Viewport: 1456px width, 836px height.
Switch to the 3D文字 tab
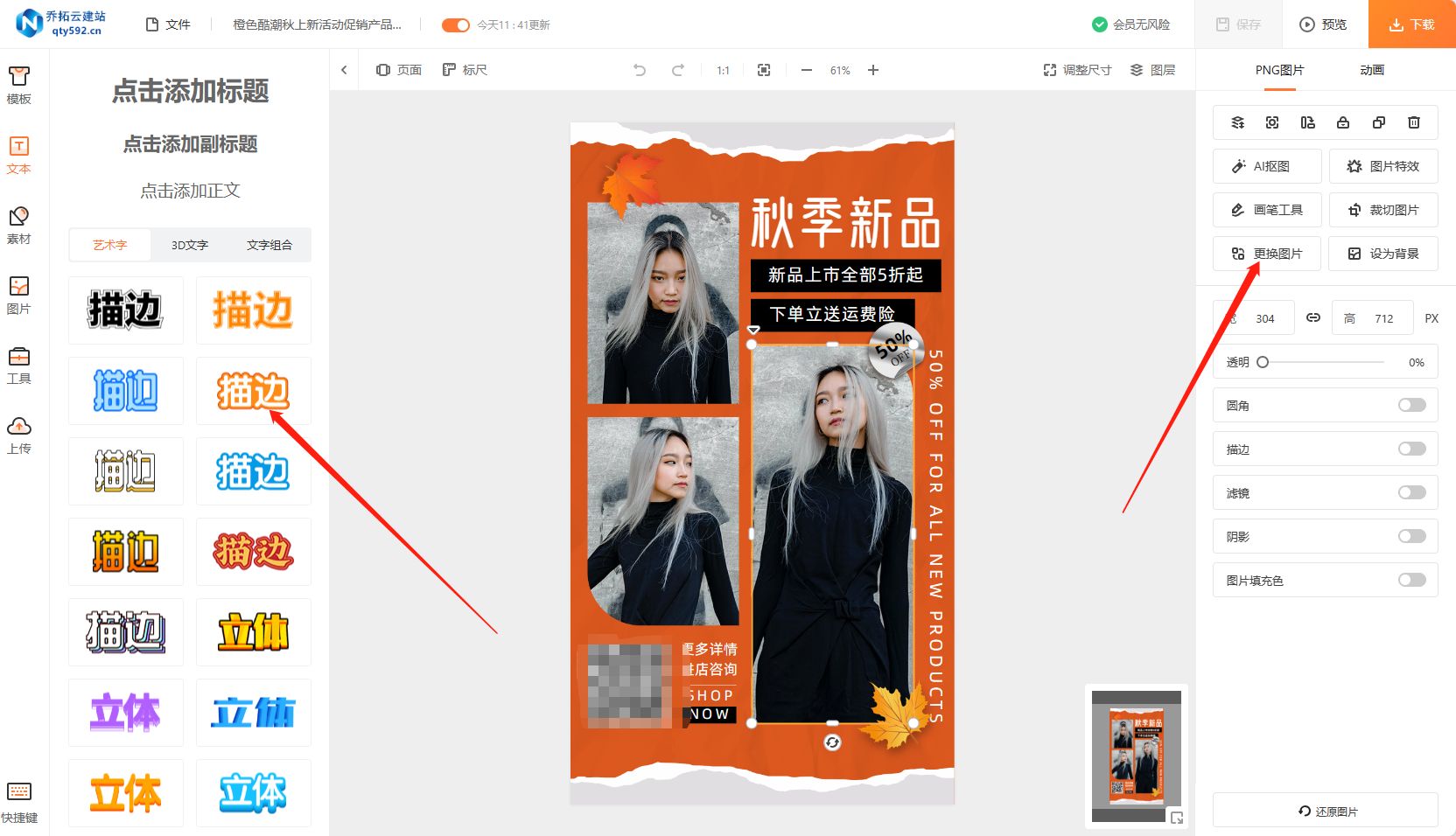190,245
